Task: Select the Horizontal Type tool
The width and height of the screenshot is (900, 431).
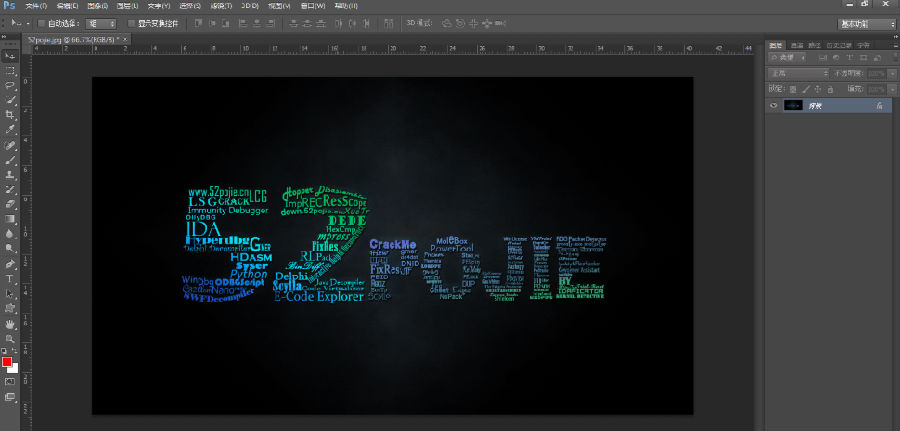Action: 10,278
